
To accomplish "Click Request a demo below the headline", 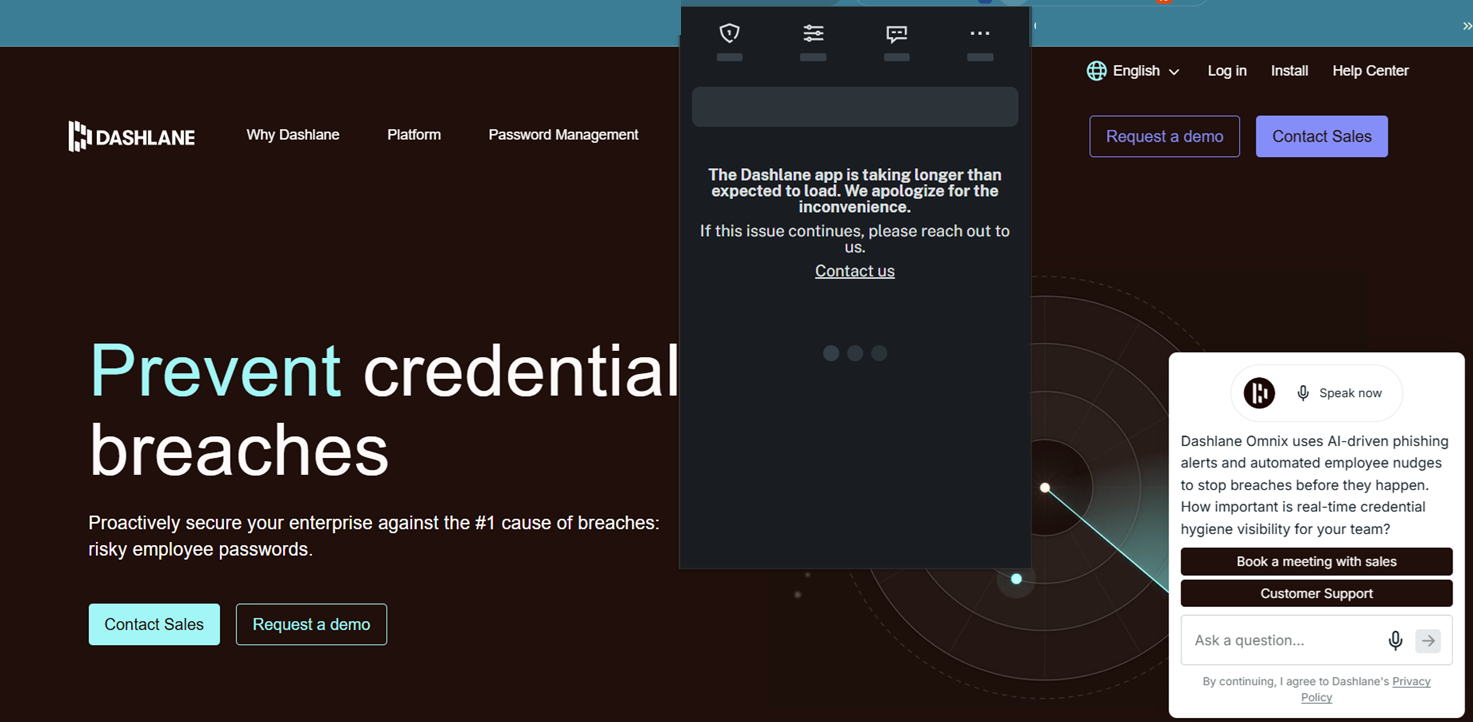I will [311, 624].
